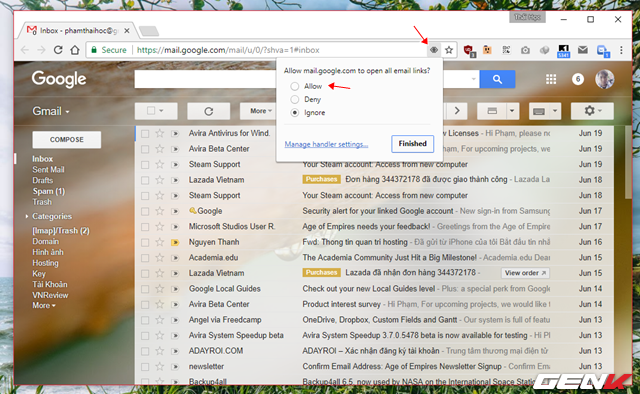This screenshot has height=394, width=640.
Task: Show search options dropdown arrow
Action: [x=473, y=79]
